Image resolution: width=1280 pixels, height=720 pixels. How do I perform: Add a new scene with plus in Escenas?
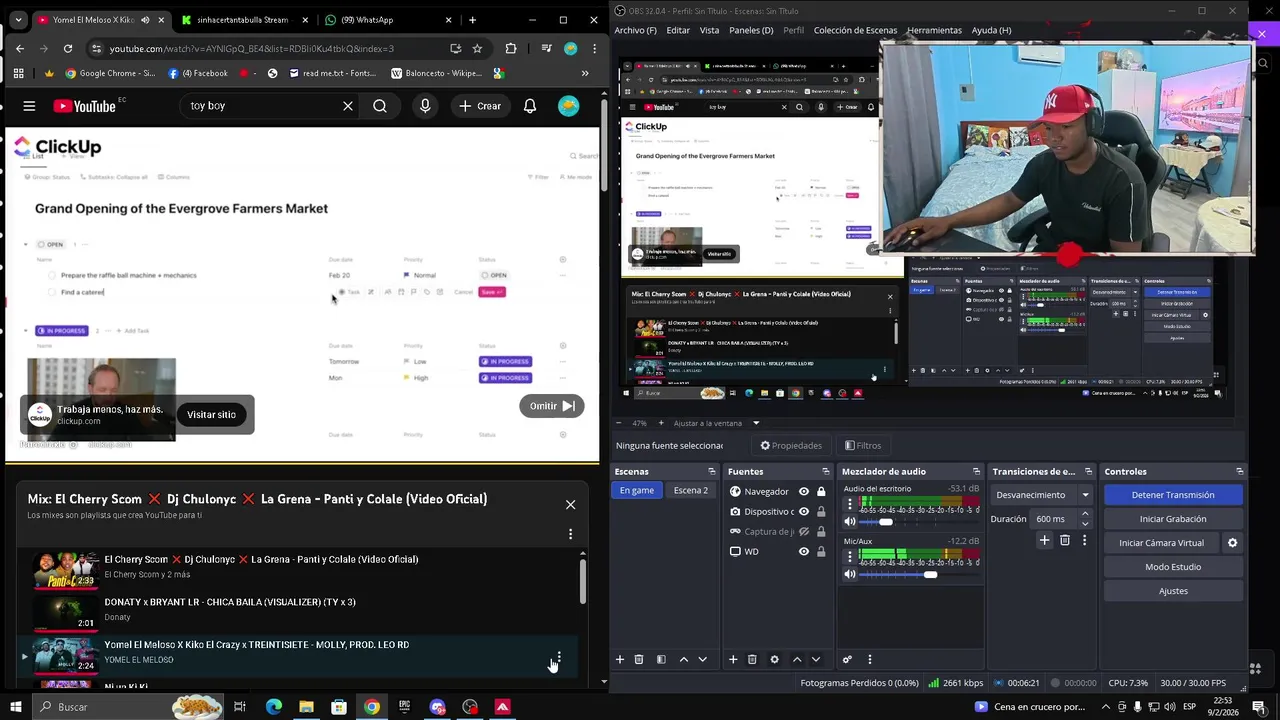pyautogui.click(x=620, y=659)
